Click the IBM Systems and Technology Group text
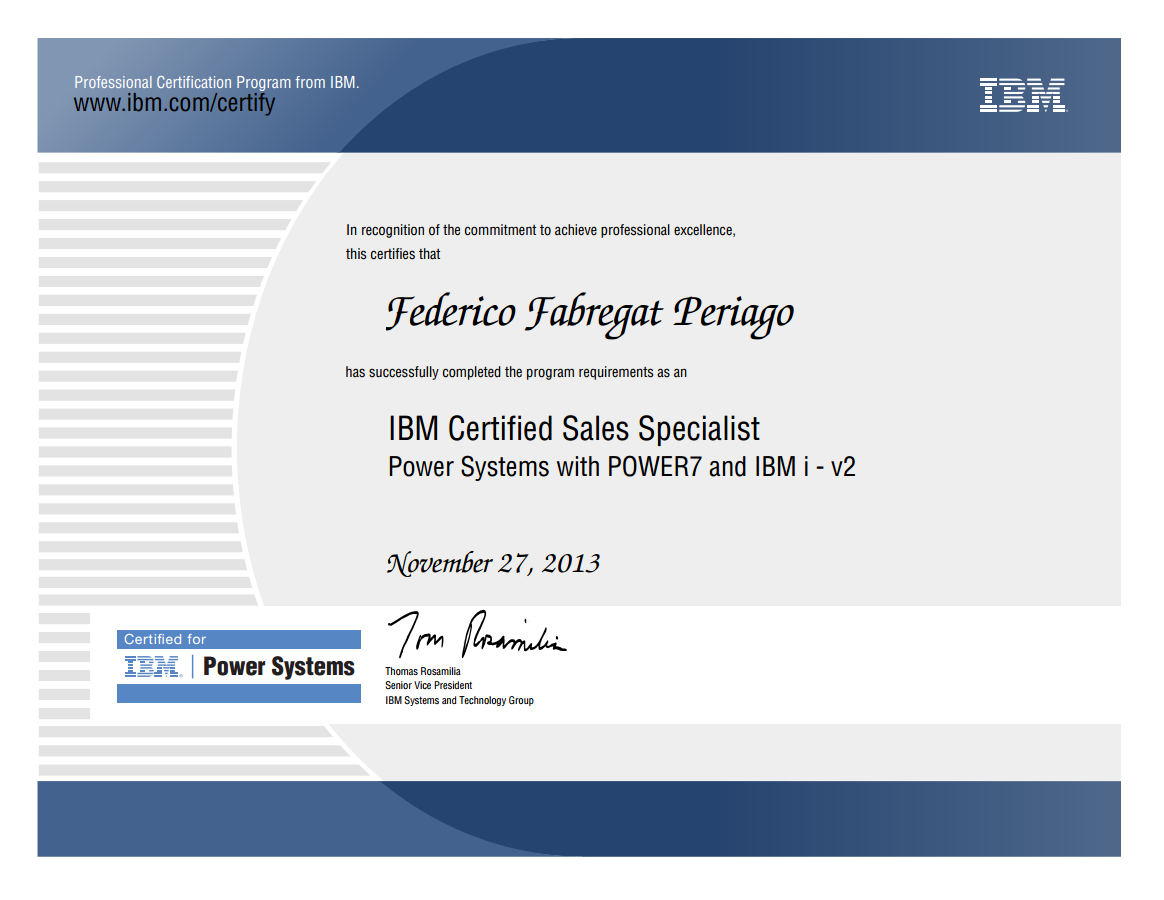Viewport: 1164px width, 900px height. [459, 701]
